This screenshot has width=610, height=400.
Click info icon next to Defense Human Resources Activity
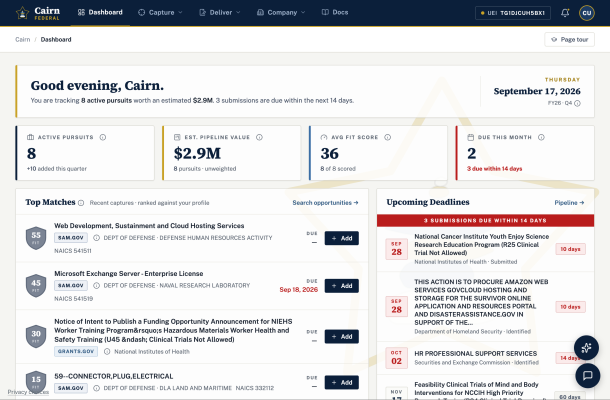coord(96,238)
